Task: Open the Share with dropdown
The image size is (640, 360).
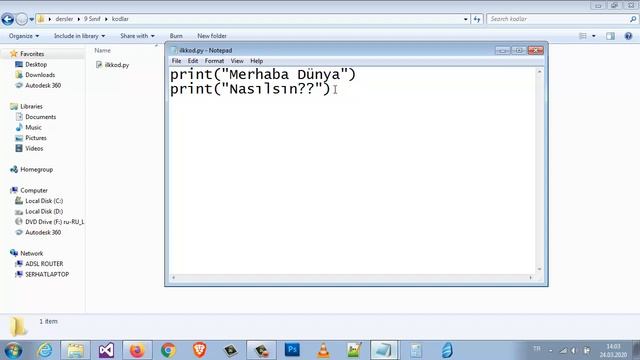Action: pyautogui.click(x=137, y=36)
